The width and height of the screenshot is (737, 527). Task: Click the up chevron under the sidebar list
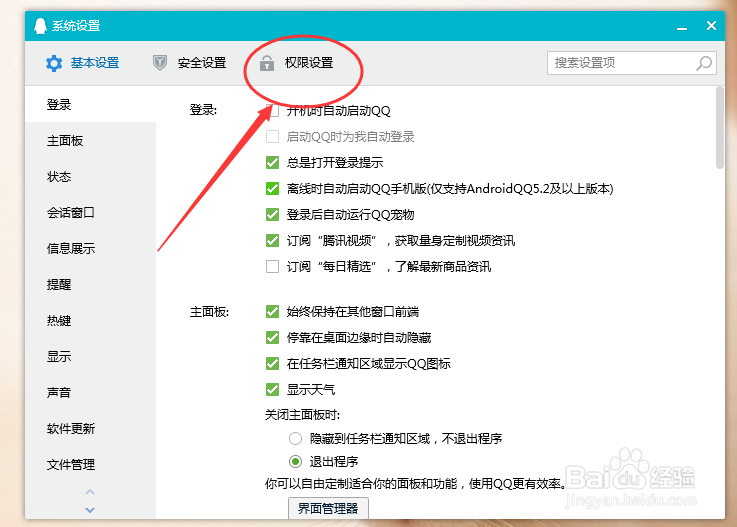[90, 492]
